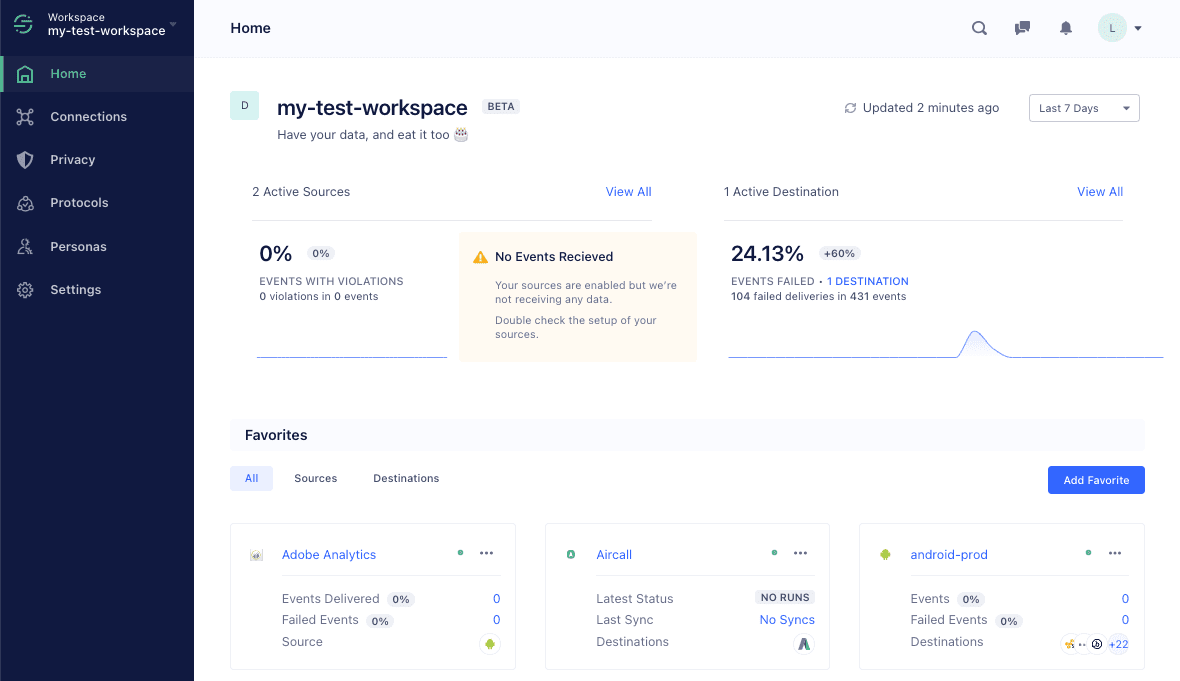Image resolution: width=1180 pixels, height=681 pixels.
Task: Switch to the Destinations filter tab
Action: click(406, 478)
